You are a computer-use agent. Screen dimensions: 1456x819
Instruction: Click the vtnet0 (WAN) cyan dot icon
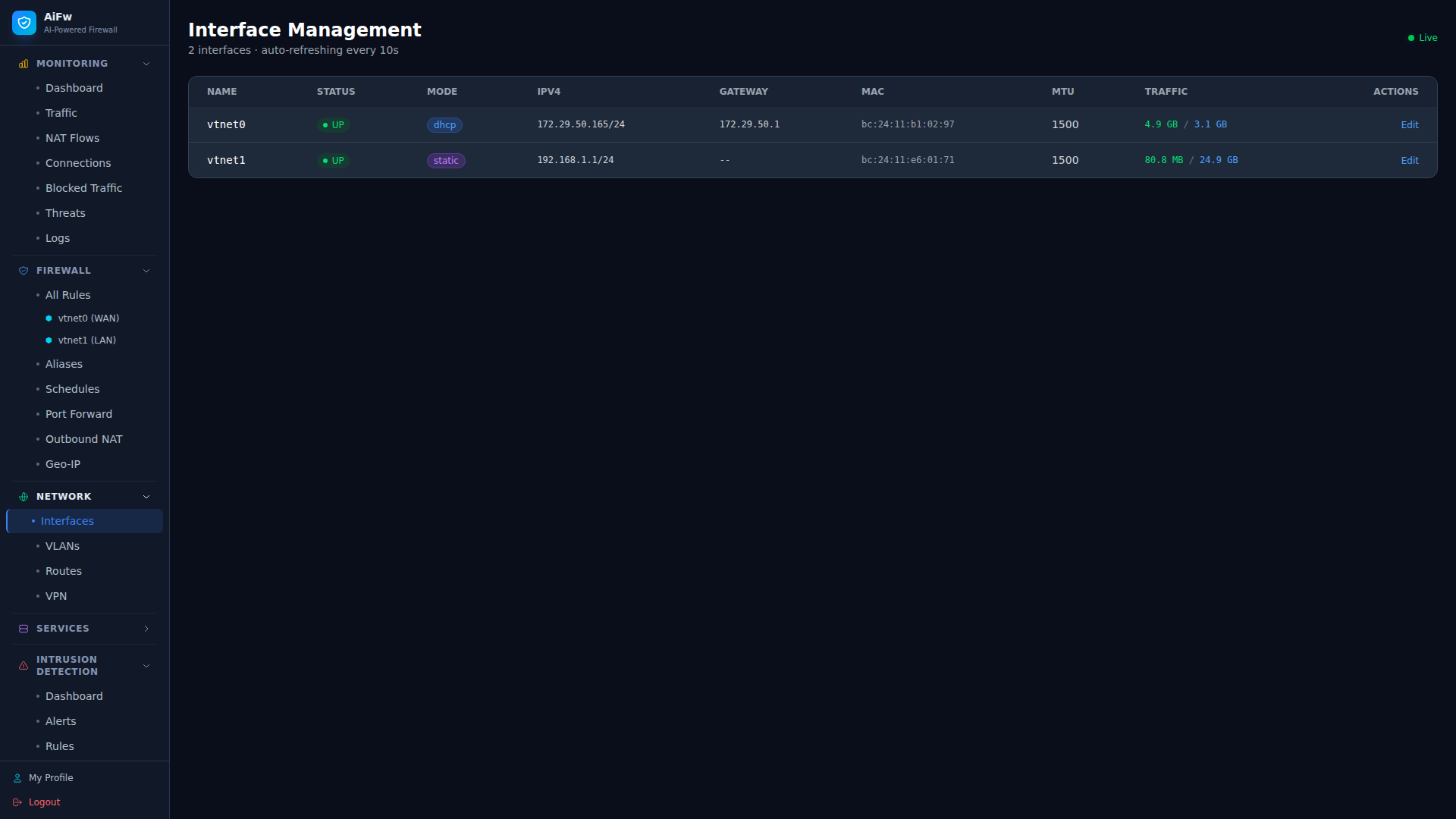point(49,318)
